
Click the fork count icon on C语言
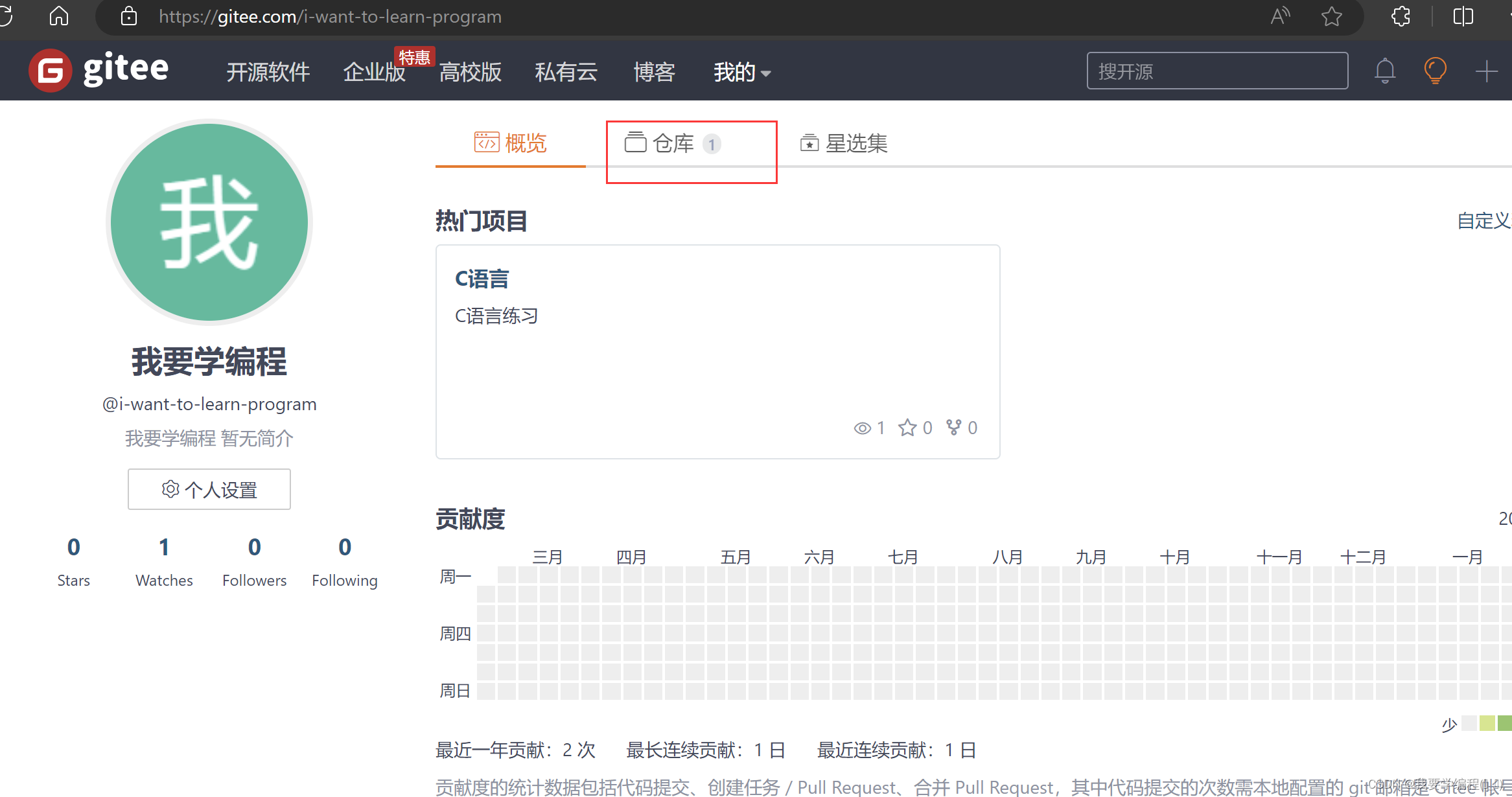(954, 427)
